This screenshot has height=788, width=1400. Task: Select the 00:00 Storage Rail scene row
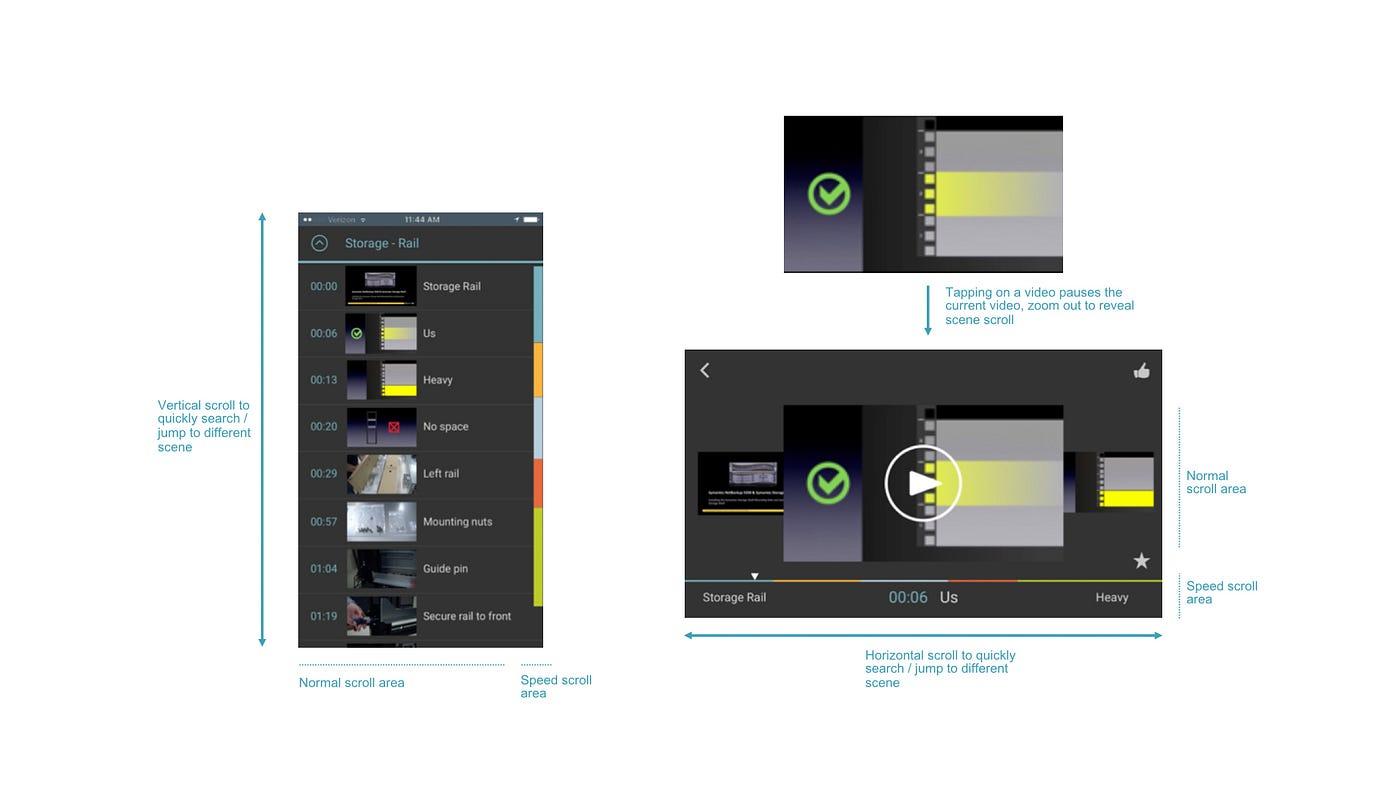[416, 286]
